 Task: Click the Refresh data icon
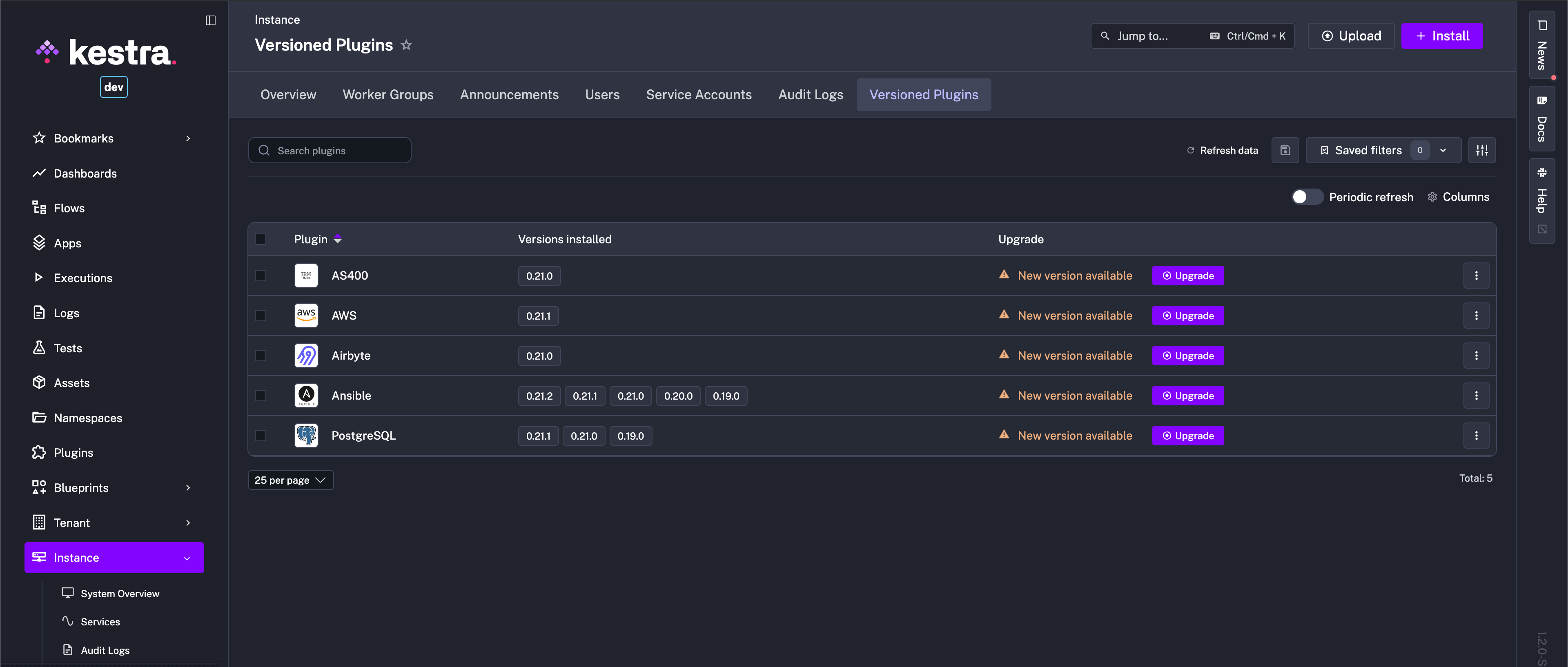click(x=1191, y=150)
